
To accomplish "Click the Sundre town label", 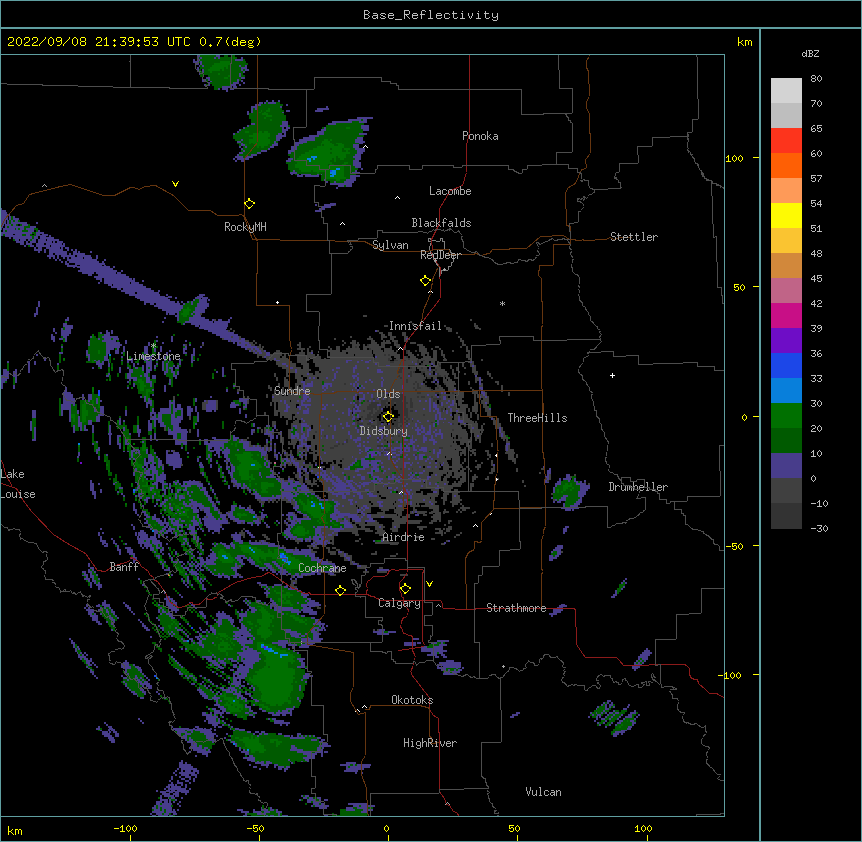I will (x=292, y=391).
